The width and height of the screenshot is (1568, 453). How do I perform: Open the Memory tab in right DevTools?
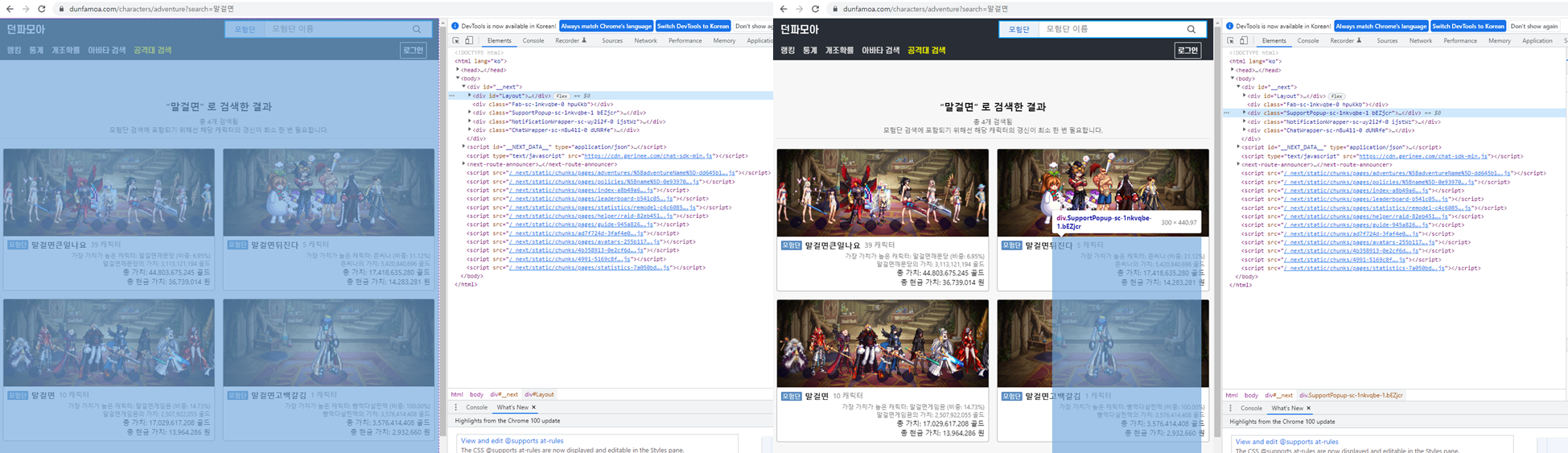pyautogui.click(x=1500, y=40)
